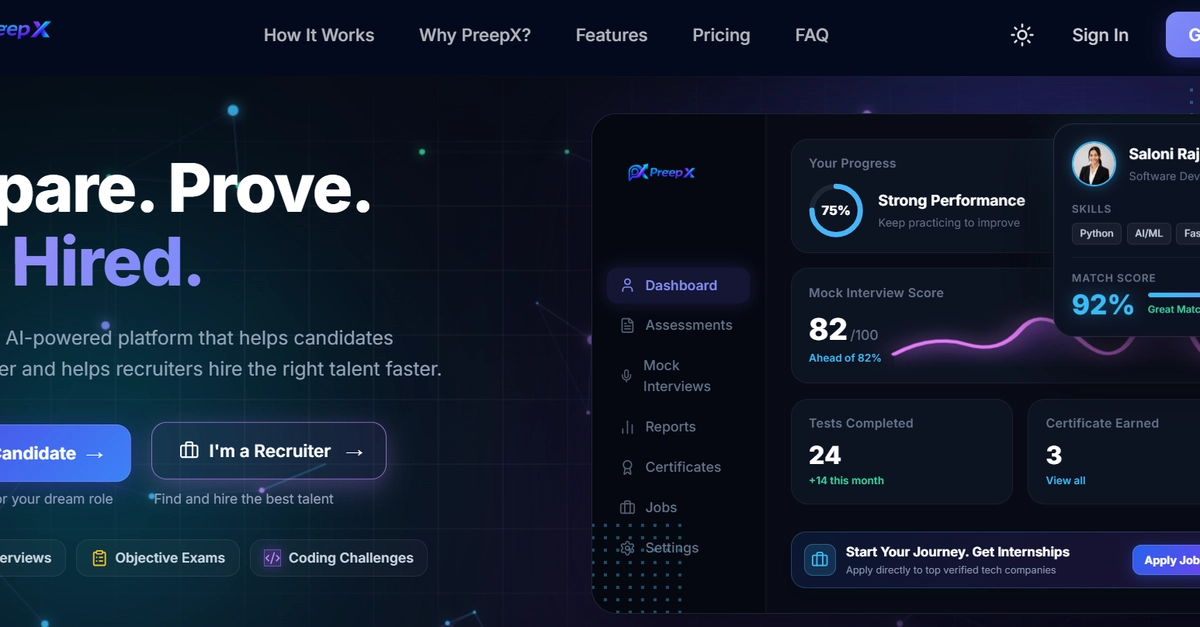Click Saloni's profile avatar photo
Image resolution: width=1200 pixels, height=627 pixels.
pyautogui.click(x=1094, y=164)
